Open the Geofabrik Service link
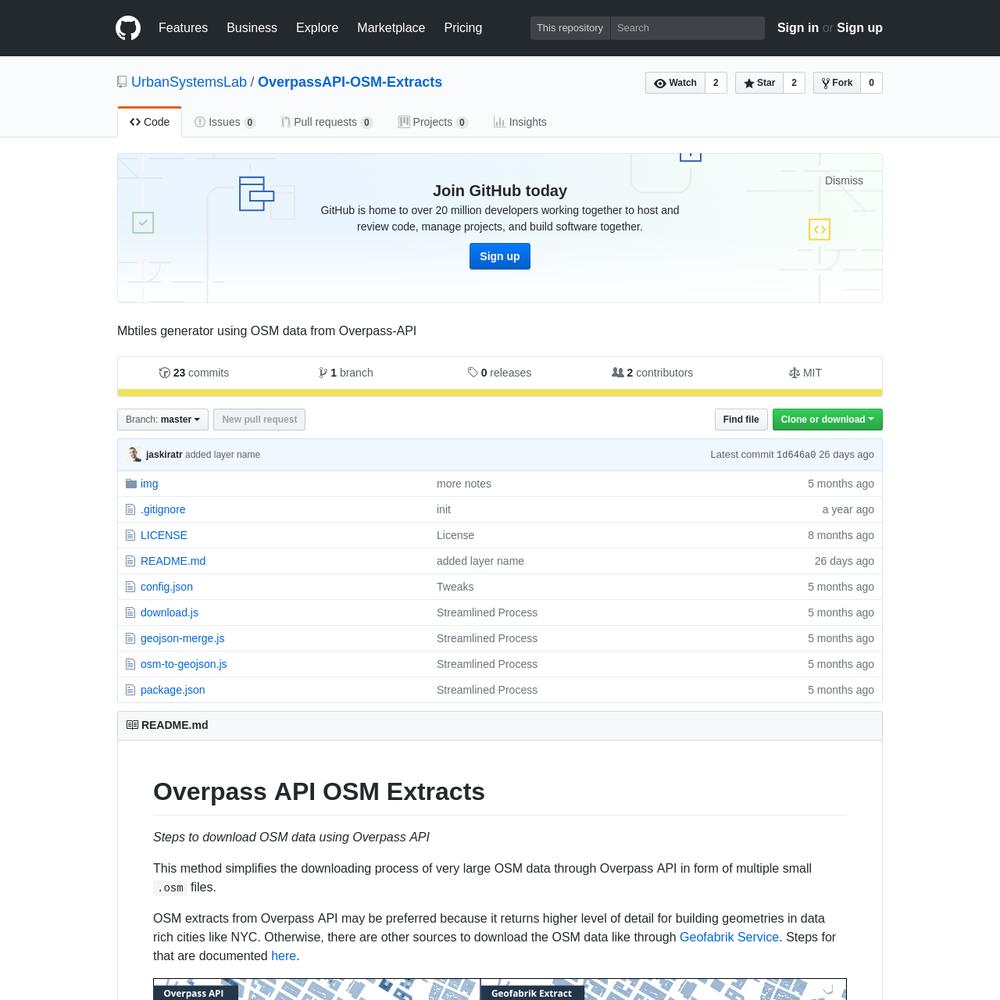This screenshot has width=1000, height=1000. 729,937
